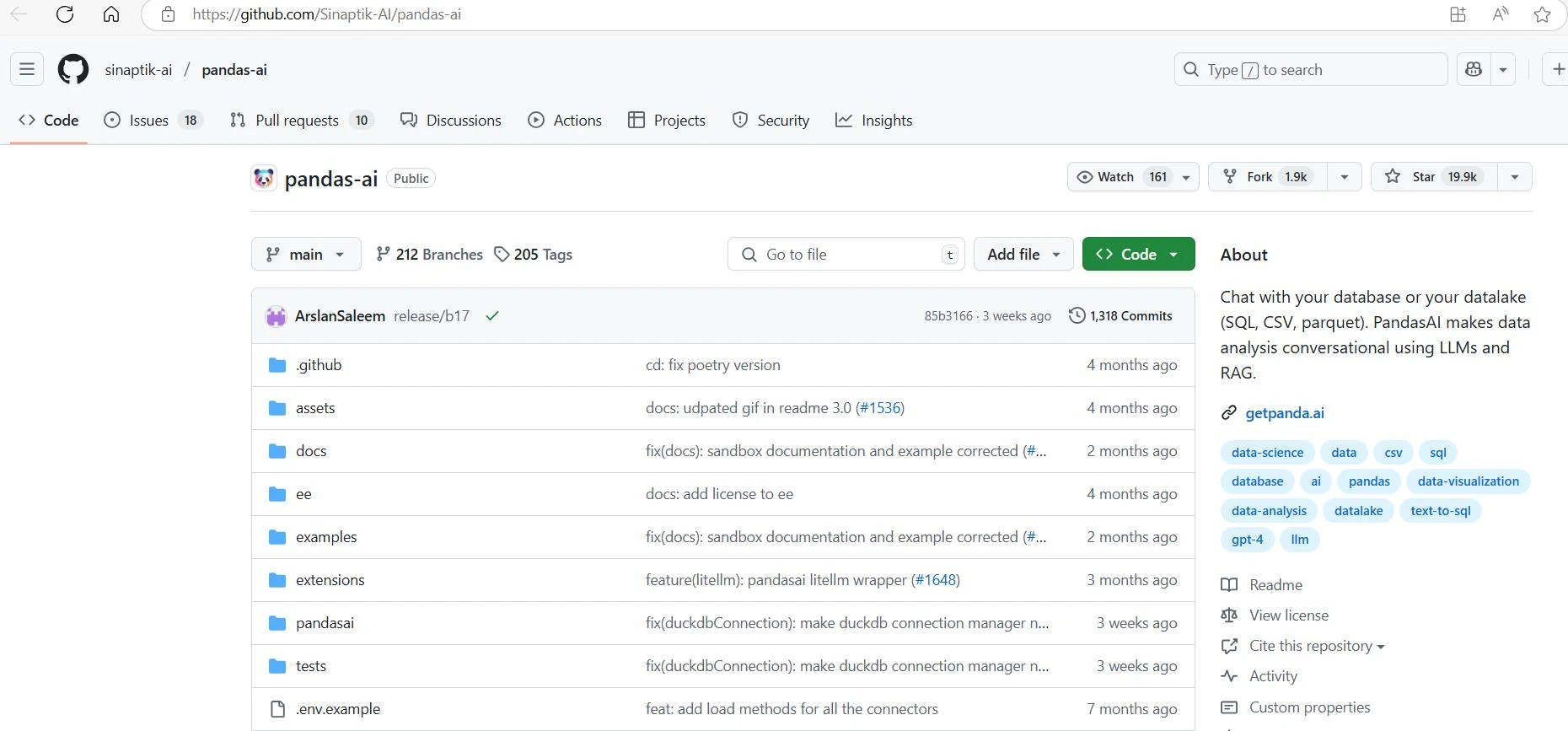Open the hamburger navigation menu
The height and width of the screenshot is (731, 1568).
[x=27, y=70]
